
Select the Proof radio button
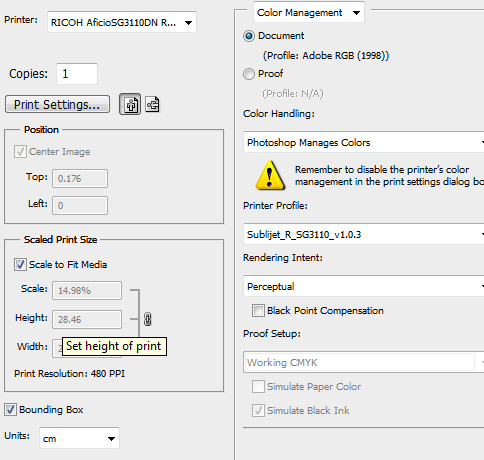point(249,74)
